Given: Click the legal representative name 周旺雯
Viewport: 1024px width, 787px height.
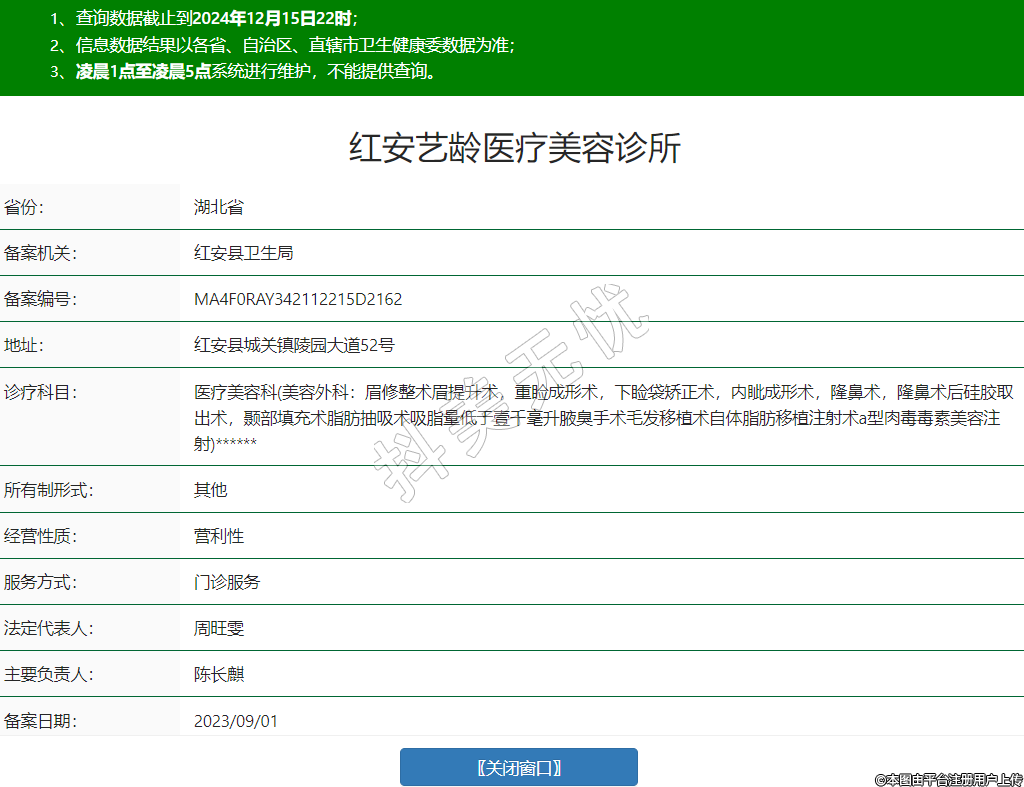Looking at the screenshot, I should 219,629.
